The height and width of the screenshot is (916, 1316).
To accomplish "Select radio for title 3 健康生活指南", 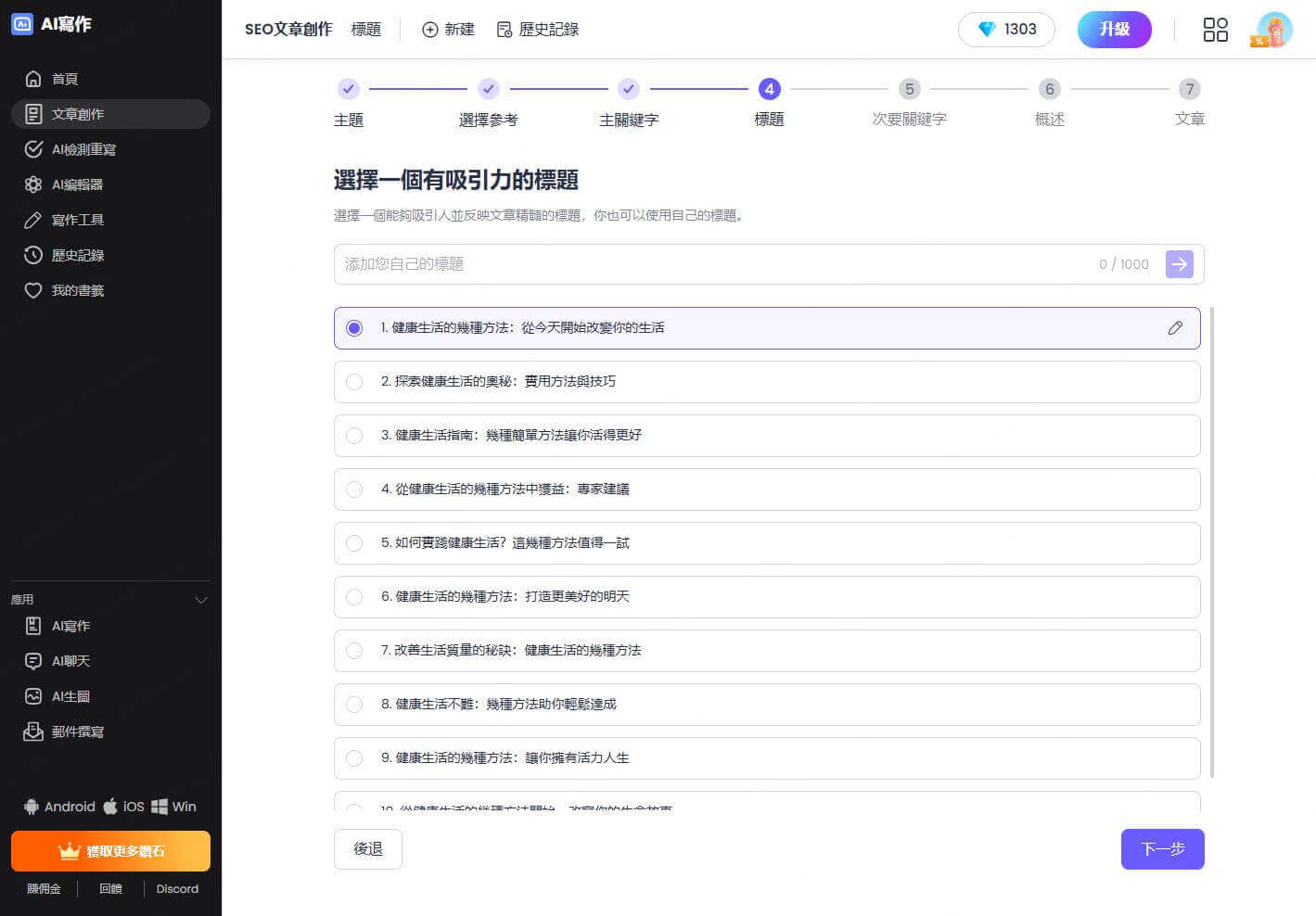I will point(354,436).
